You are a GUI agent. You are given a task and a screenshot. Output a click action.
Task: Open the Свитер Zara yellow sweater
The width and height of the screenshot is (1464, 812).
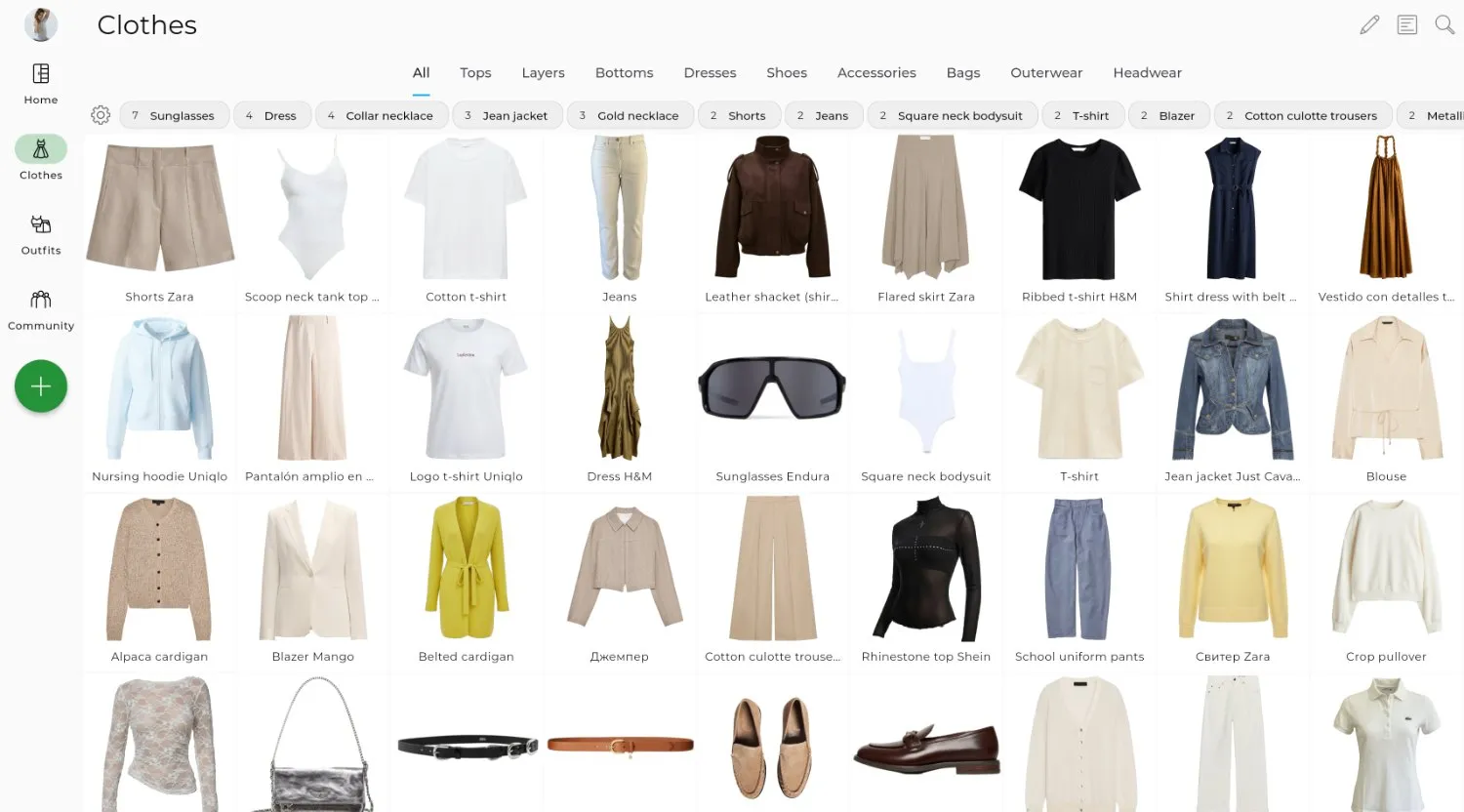[x=1233, y=582]
